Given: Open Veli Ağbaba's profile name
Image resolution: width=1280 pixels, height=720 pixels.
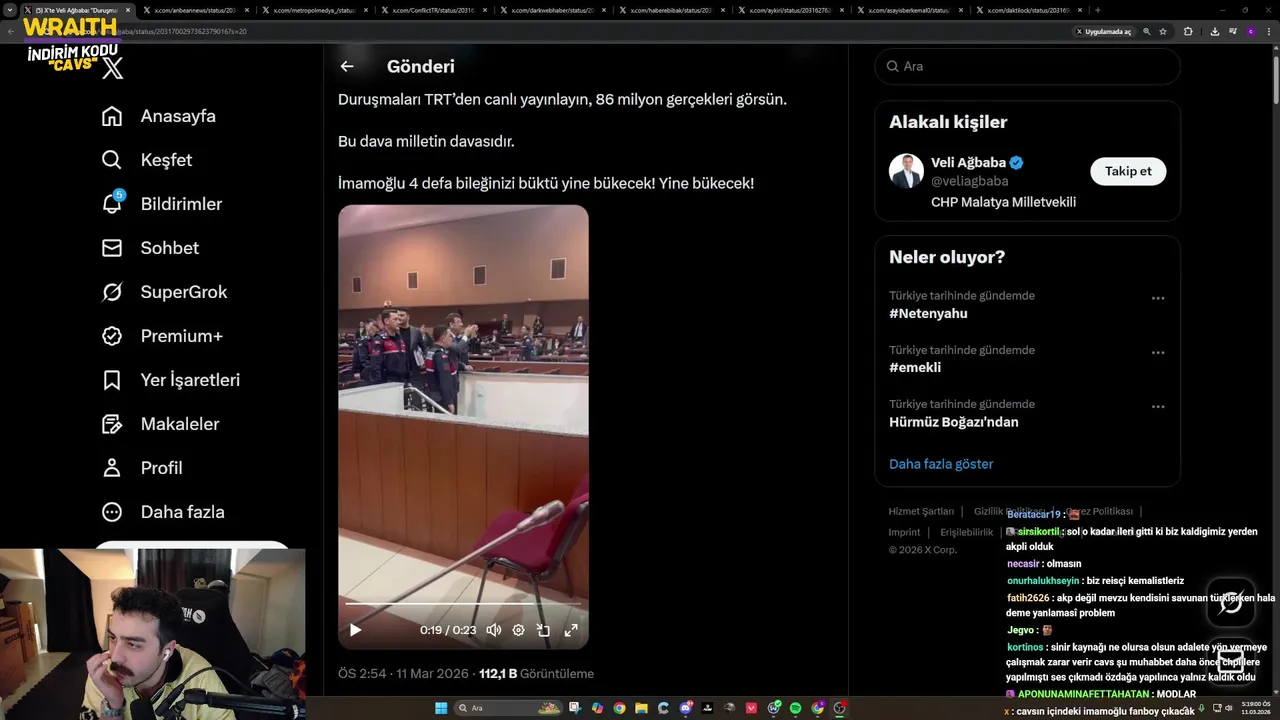Looking at the screenshot, I should 968,162.
